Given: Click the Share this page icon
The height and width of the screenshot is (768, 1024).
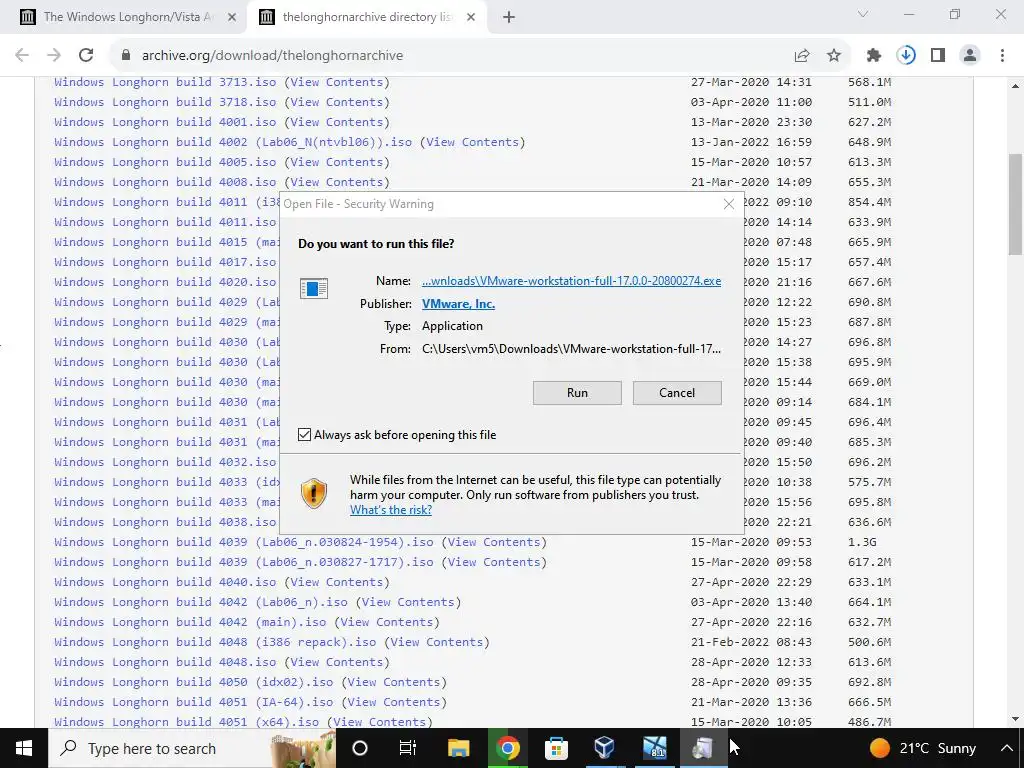Looking at the screenshot, I should click(x=802, y=56).
